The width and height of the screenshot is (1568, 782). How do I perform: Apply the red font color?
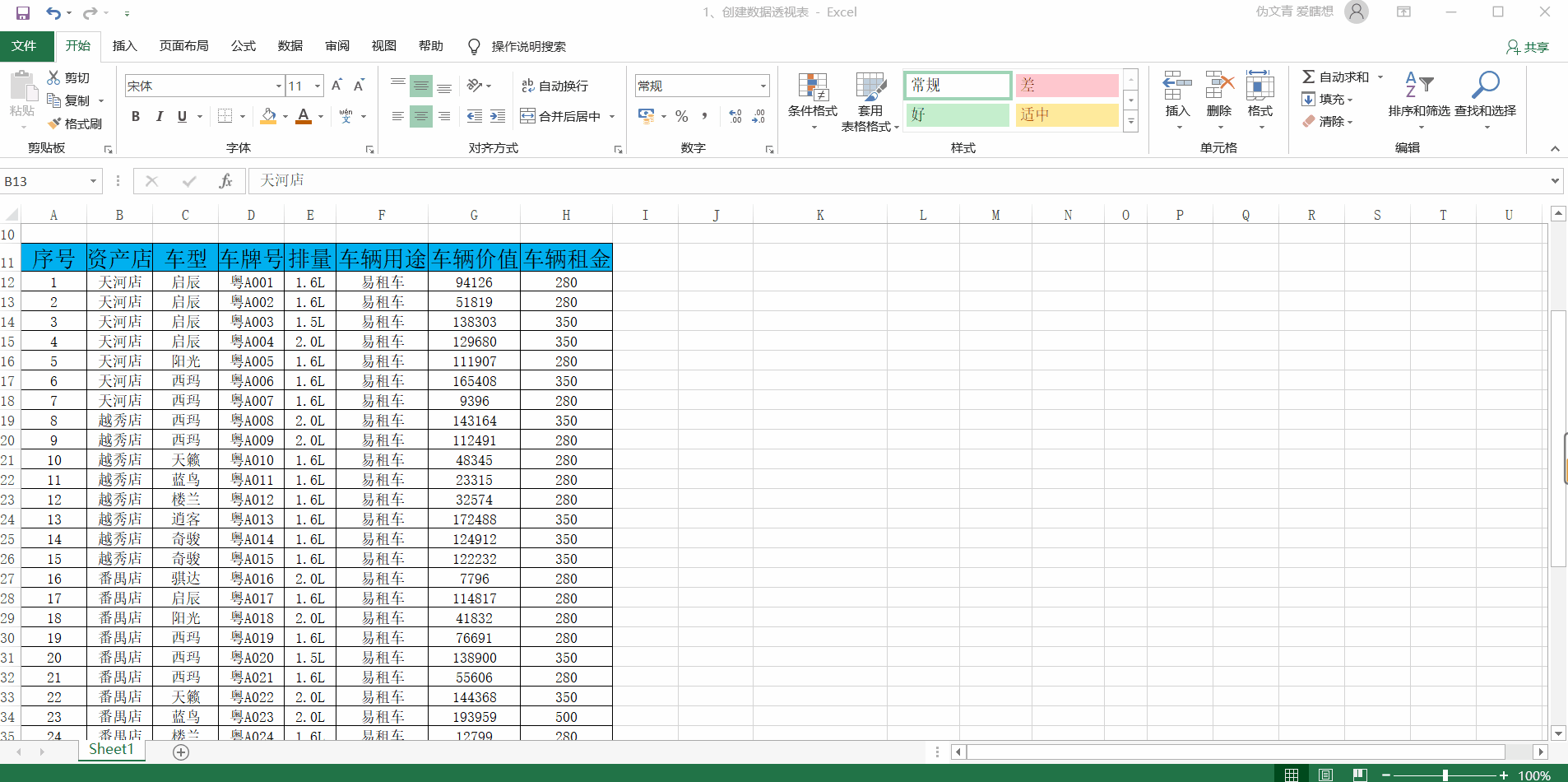304,116
